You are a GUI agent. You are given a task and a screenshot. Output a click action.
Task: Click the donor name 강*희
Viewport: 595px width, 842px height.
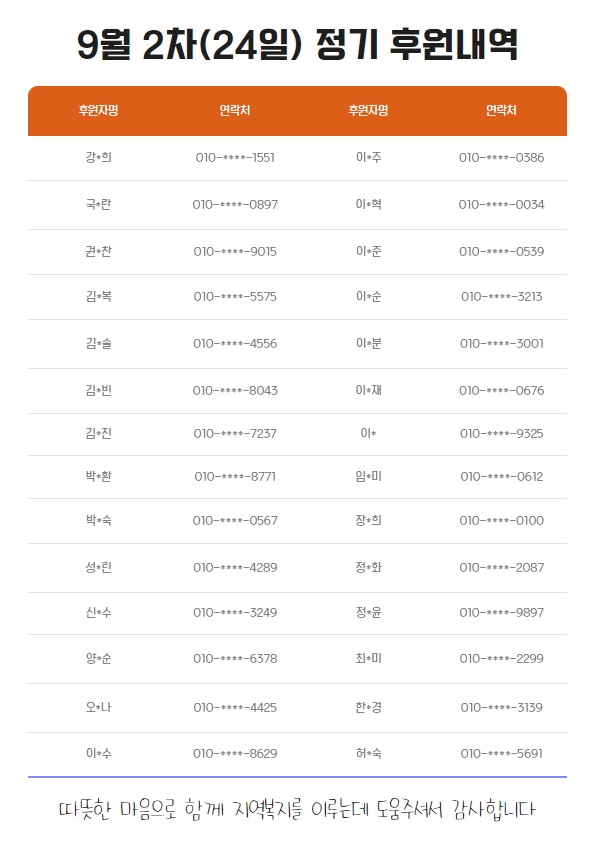[98, 157]
